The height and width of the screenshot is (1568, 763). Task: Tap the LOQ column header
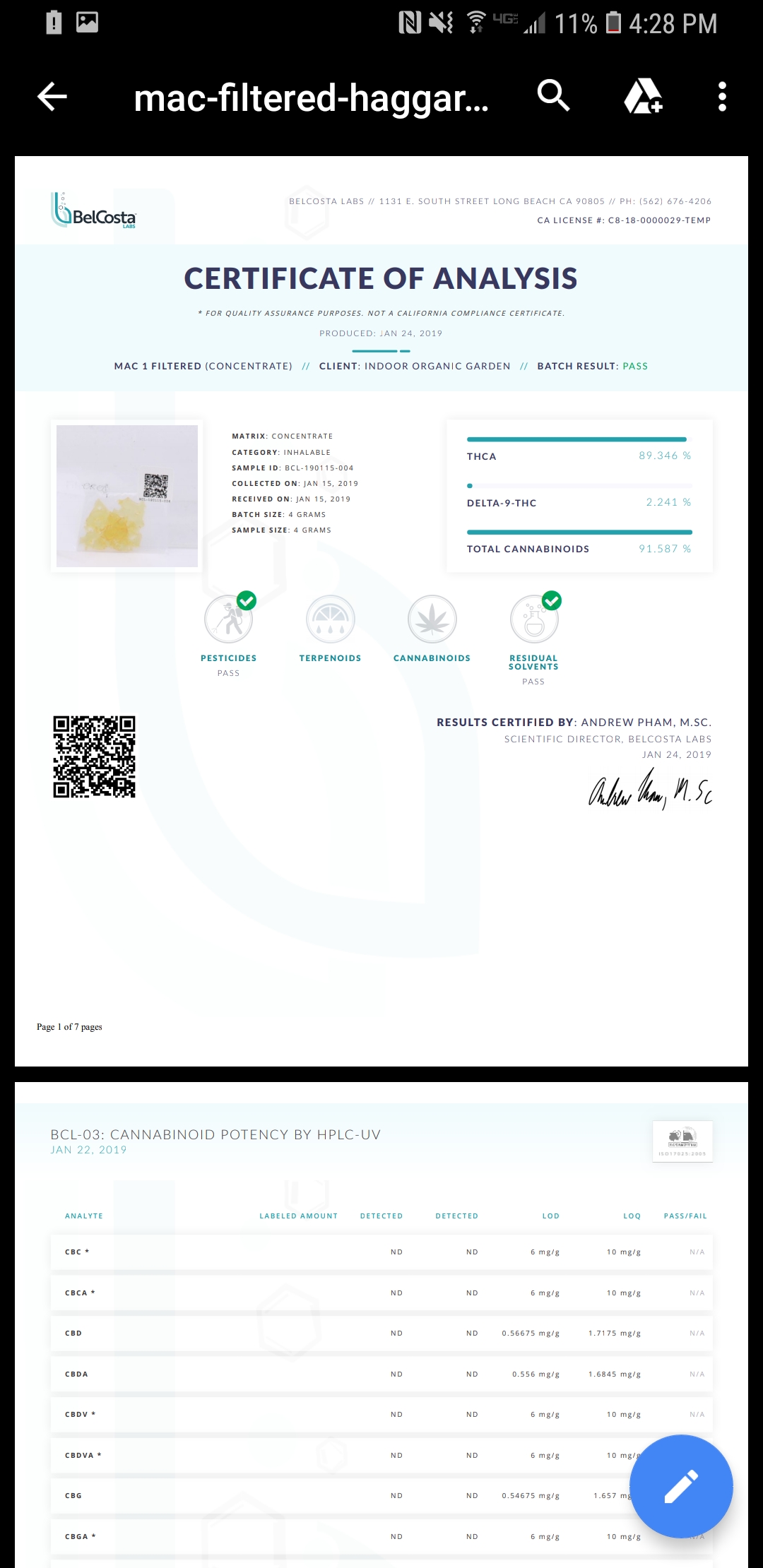point(632,1216)
